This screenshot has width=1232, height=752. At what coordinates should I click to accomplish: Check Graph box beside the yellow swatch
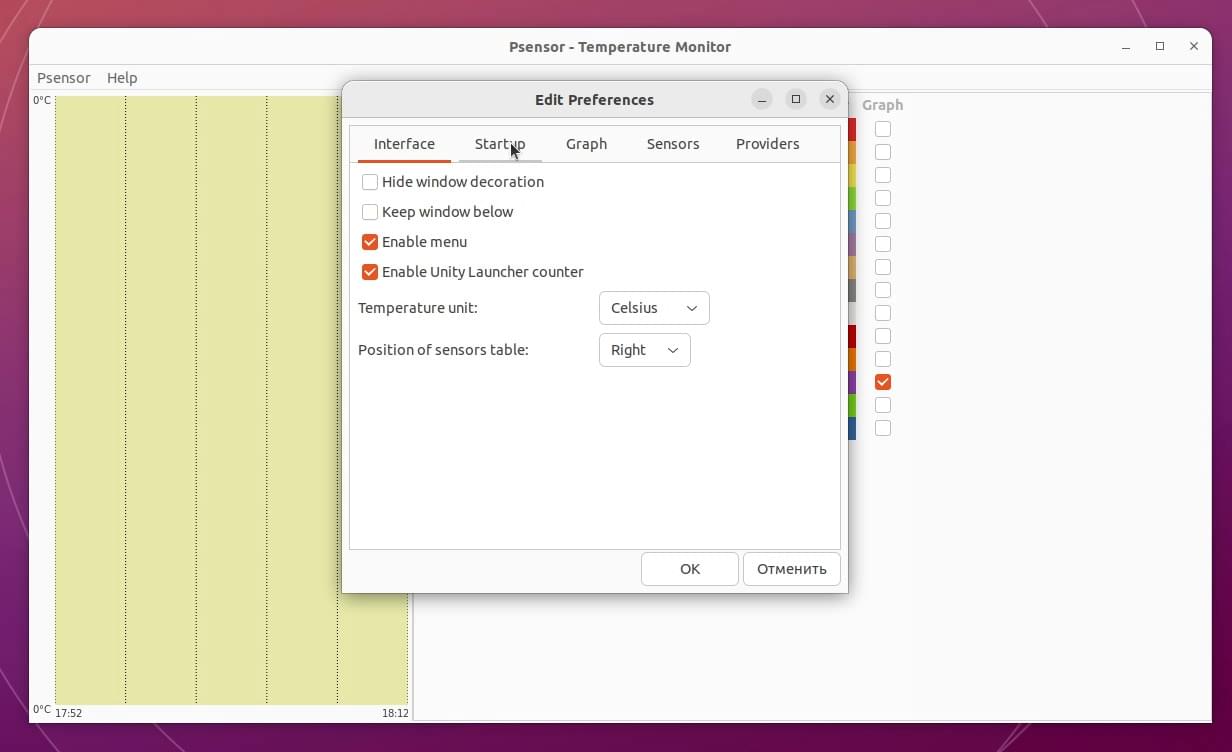[883, 175]
